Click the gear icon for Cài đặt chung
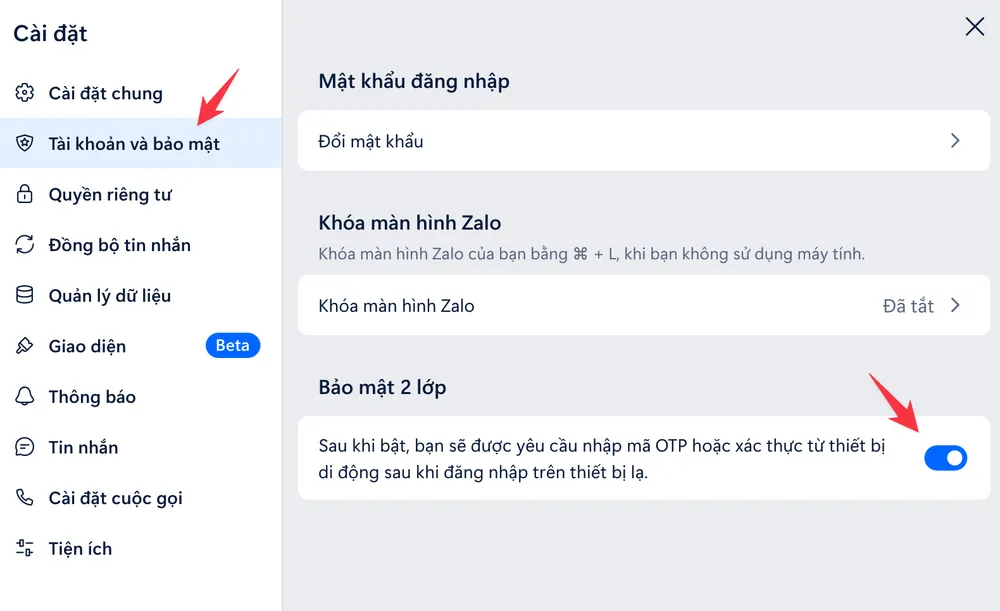This screenshot has width=1000, height=611. [25, 93]
